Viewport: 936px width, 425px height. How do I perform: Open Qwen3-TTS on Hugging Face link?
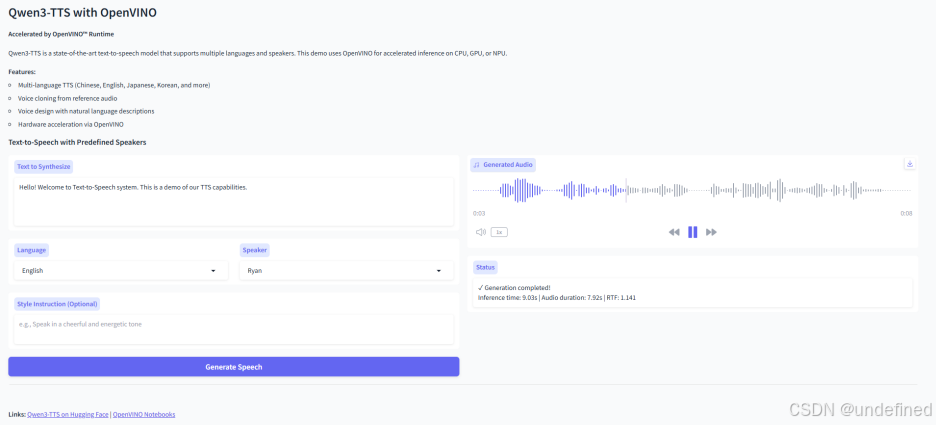point(69,414)
